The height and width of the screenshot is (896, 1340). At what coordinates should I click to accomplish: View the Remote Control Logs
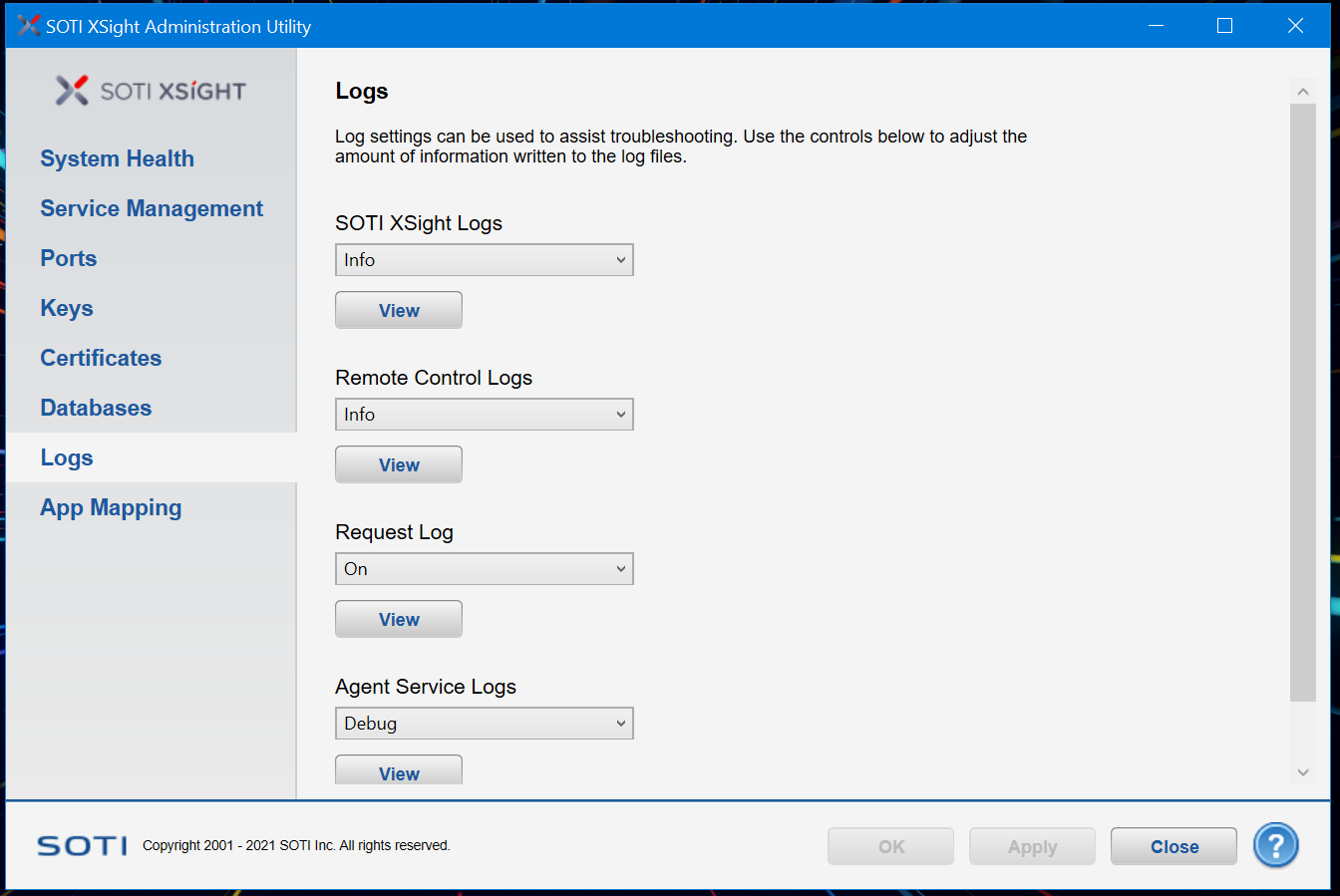(399, 464)
